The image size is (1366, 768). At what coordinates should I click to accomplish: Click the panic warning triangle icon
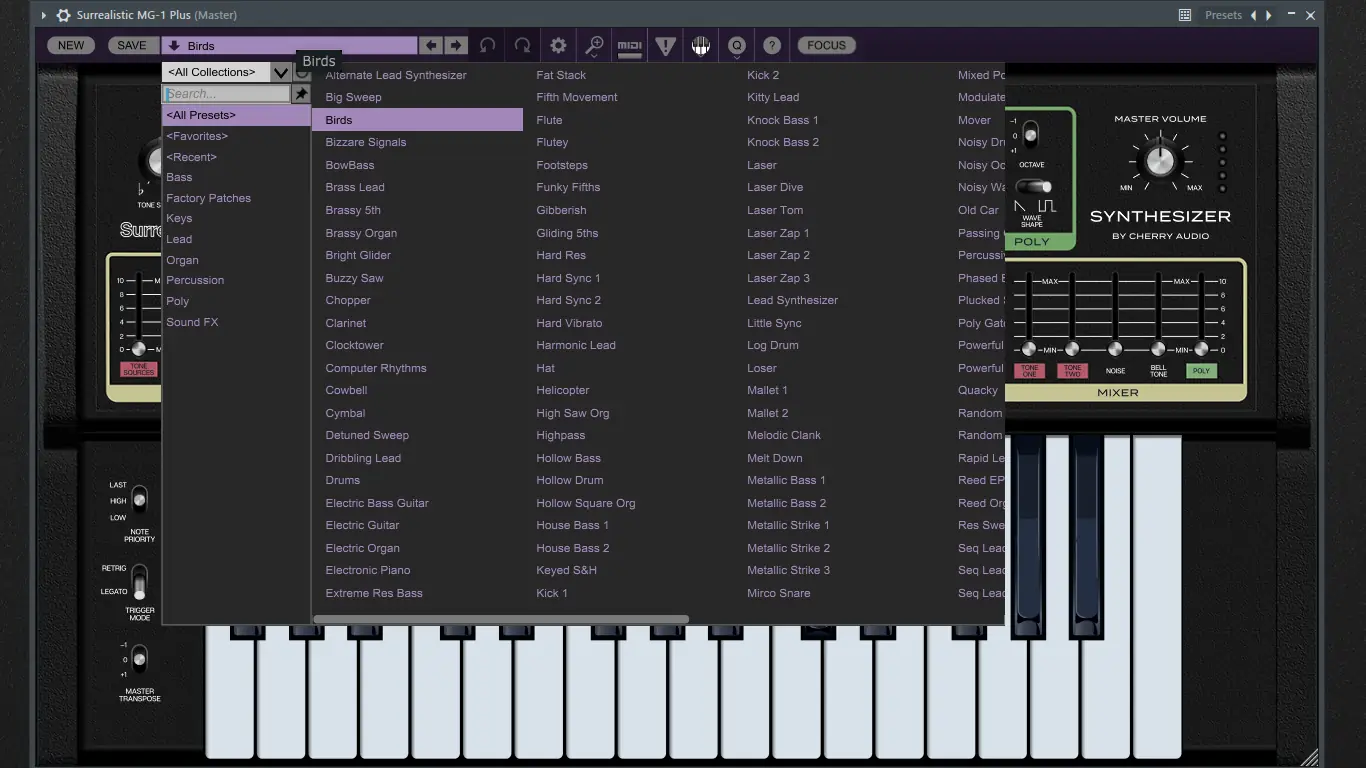point(665,45)
